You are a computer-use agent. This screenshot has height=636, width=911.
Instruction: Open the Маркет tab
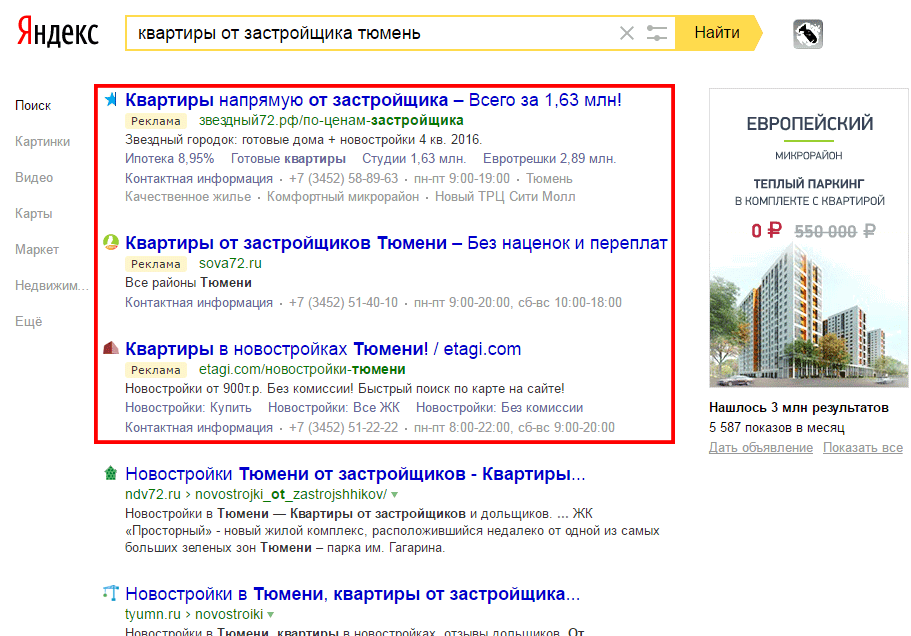(37, 250)
